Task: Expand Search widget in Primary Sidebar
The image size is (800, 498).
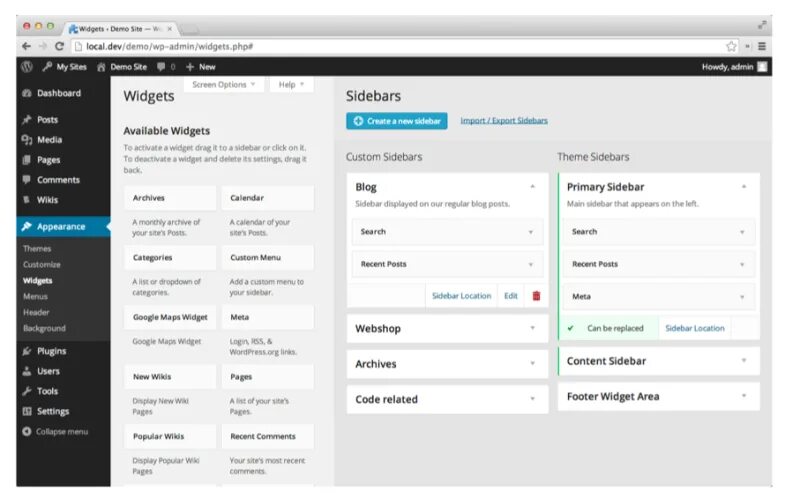Action: coord(742,232)
